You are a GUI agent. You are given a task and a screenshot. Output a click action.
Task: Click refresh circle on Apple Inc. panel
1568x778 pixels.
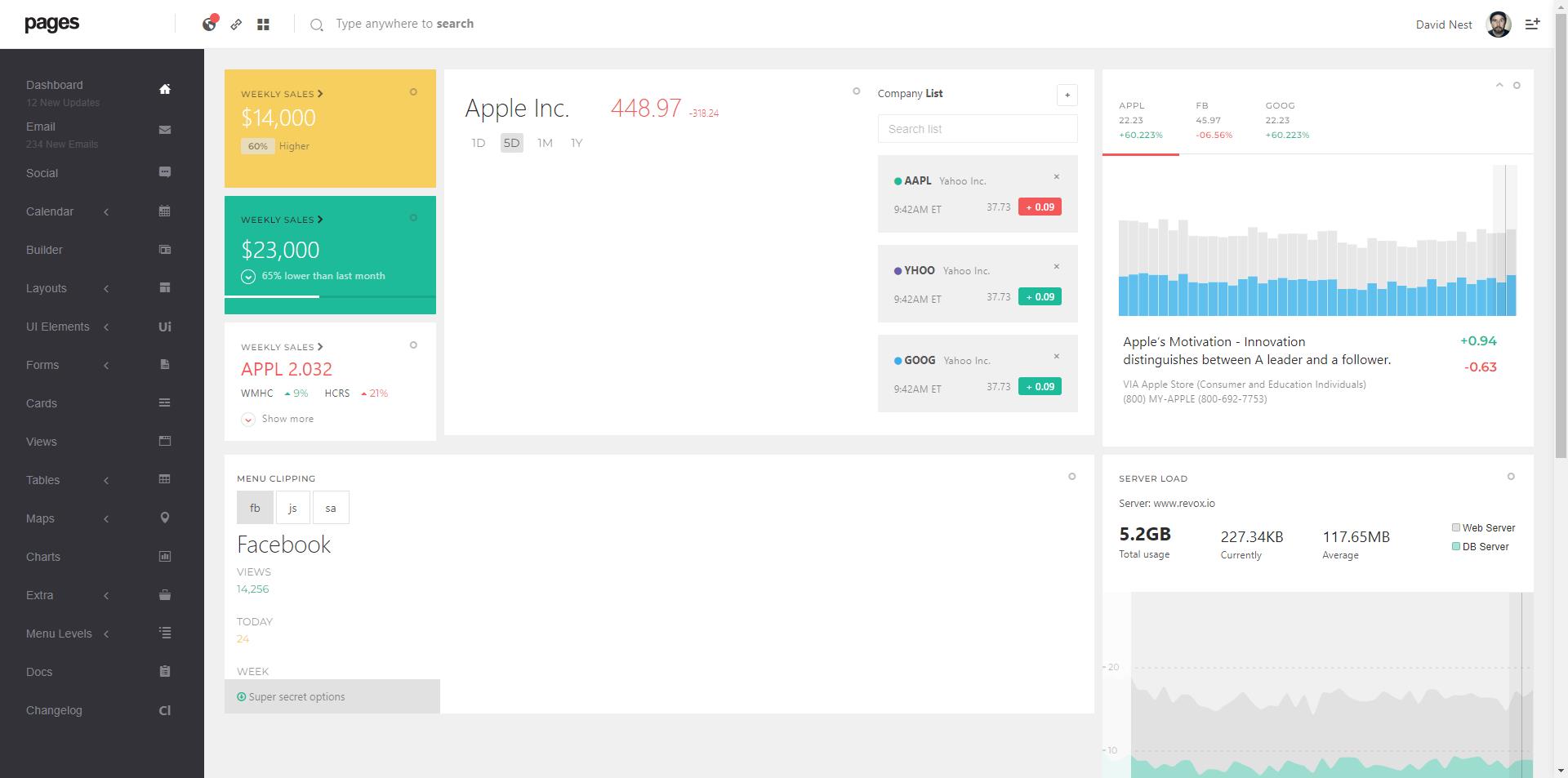857,91
